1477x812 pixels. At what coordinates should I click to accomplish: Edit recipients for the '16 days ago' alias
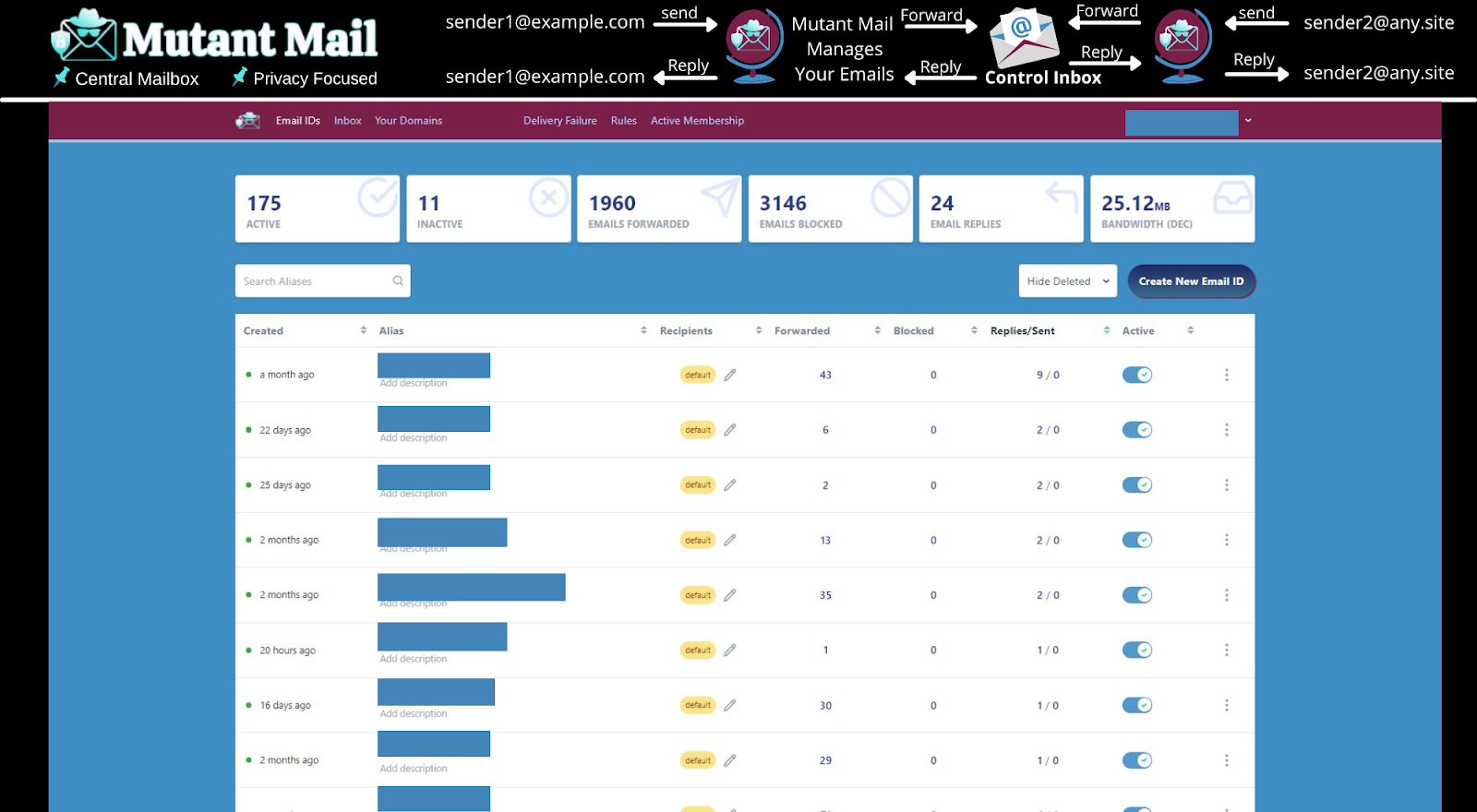tap(730, 705)
